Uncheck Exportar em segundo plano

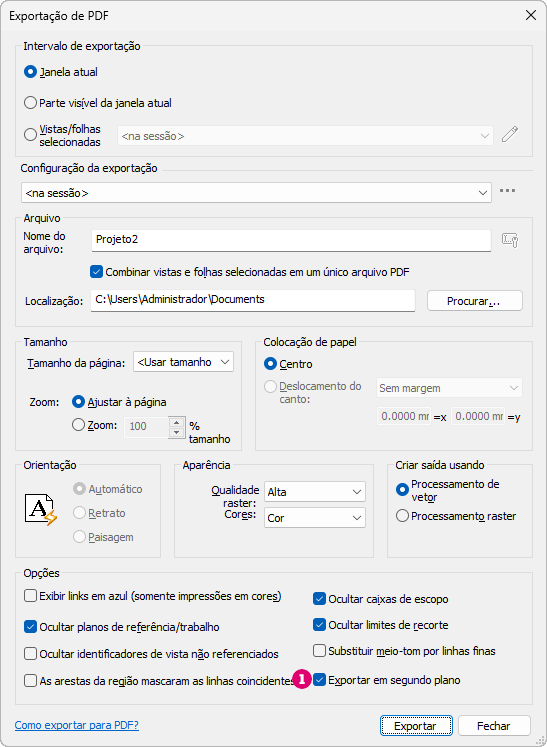[319, 680]
